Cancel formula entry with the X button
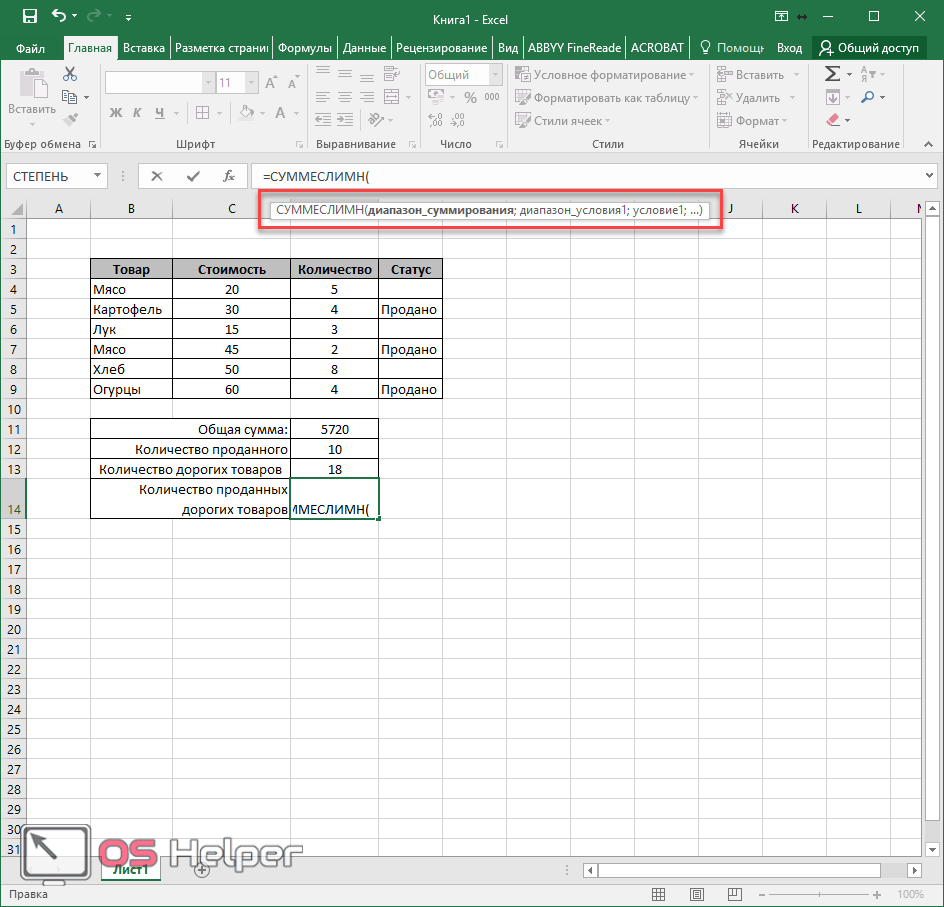Screen dimensions: 944x907 (157, 176)
